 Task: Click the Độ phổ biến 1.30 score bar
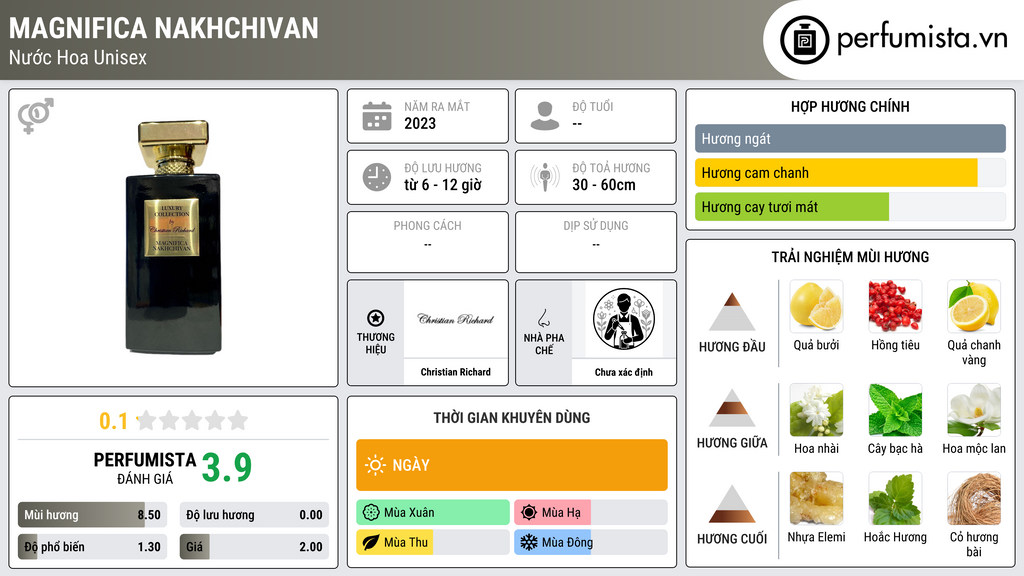pyautogui.click(x=92, y=547)
